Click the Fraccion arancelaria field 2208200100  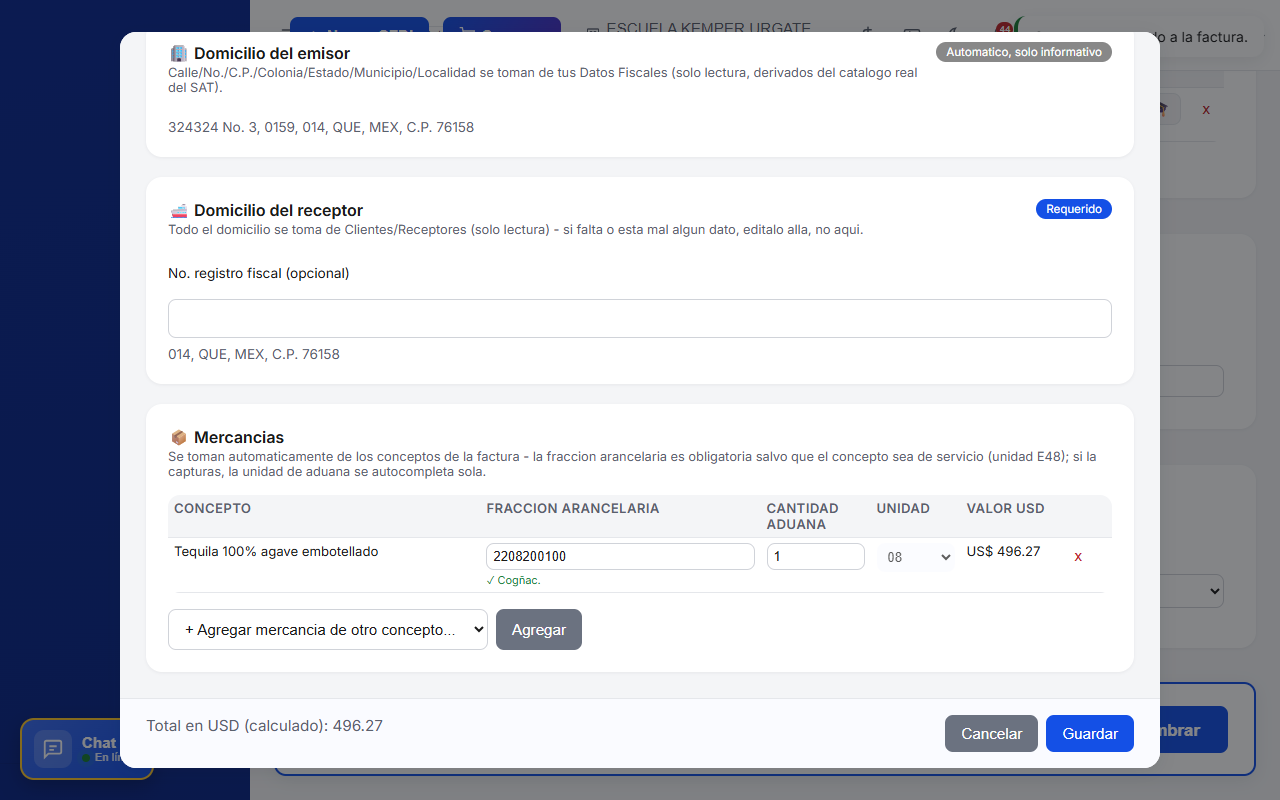(620, 556)
